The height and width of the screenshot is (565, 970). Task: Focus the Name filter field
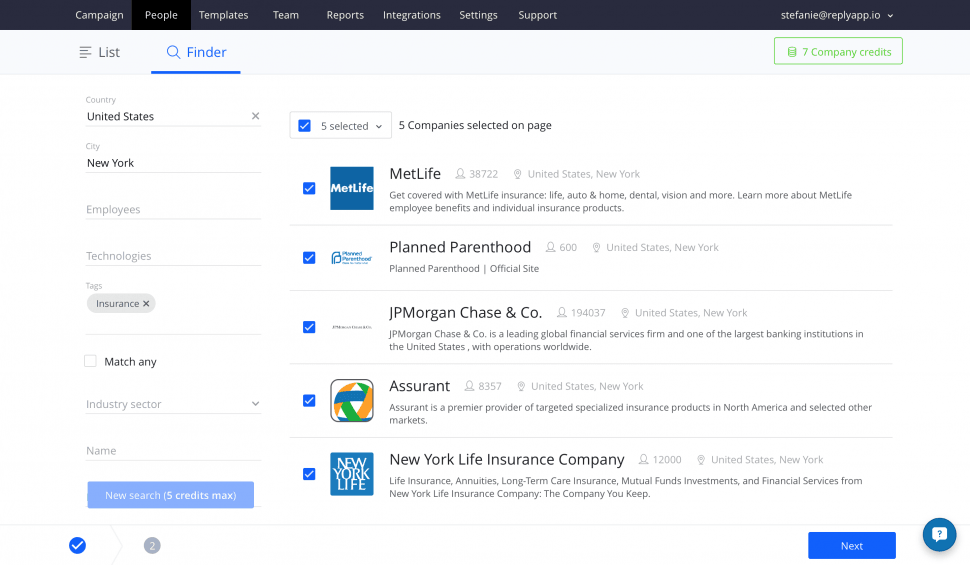[173, 451]
